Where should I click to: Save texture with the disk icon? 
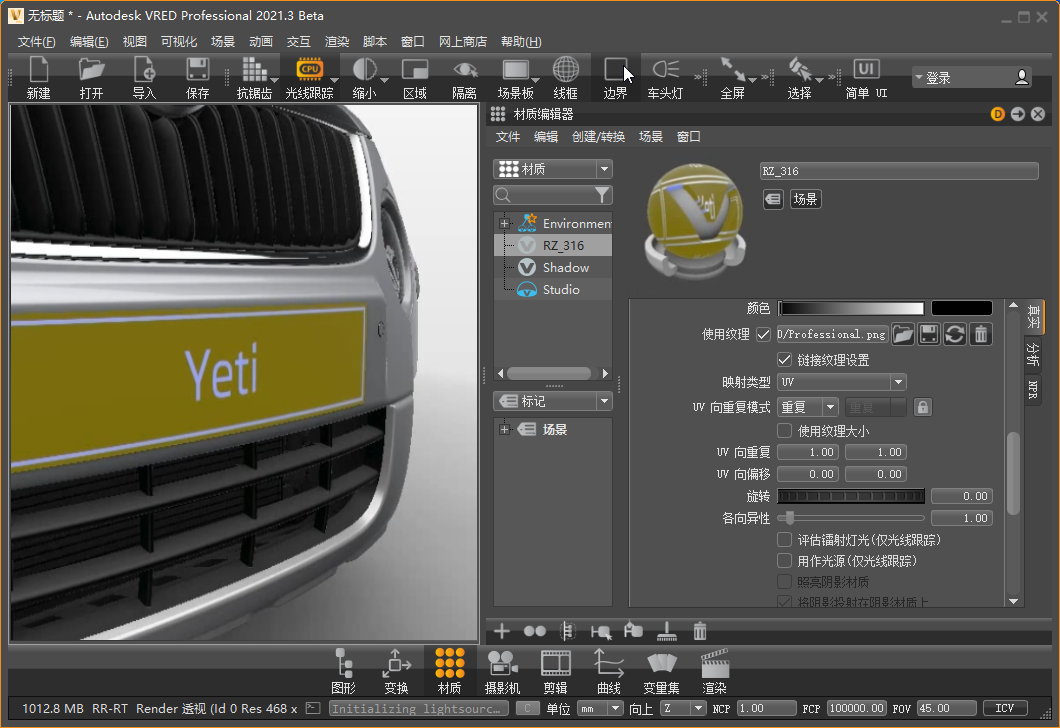coord(929,334)
